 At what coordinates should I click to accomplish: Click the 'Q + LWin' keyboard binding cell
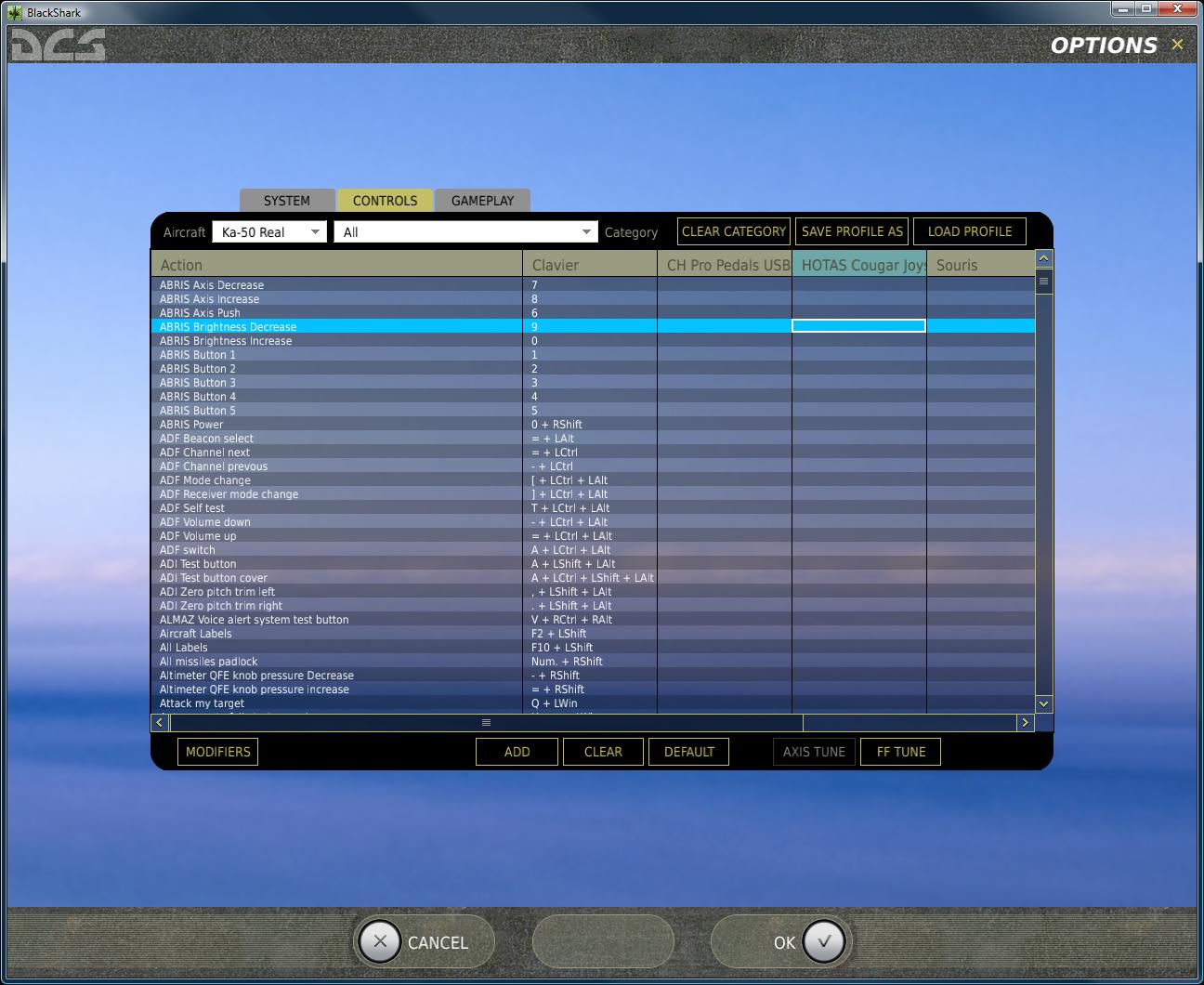click(590, 703)
